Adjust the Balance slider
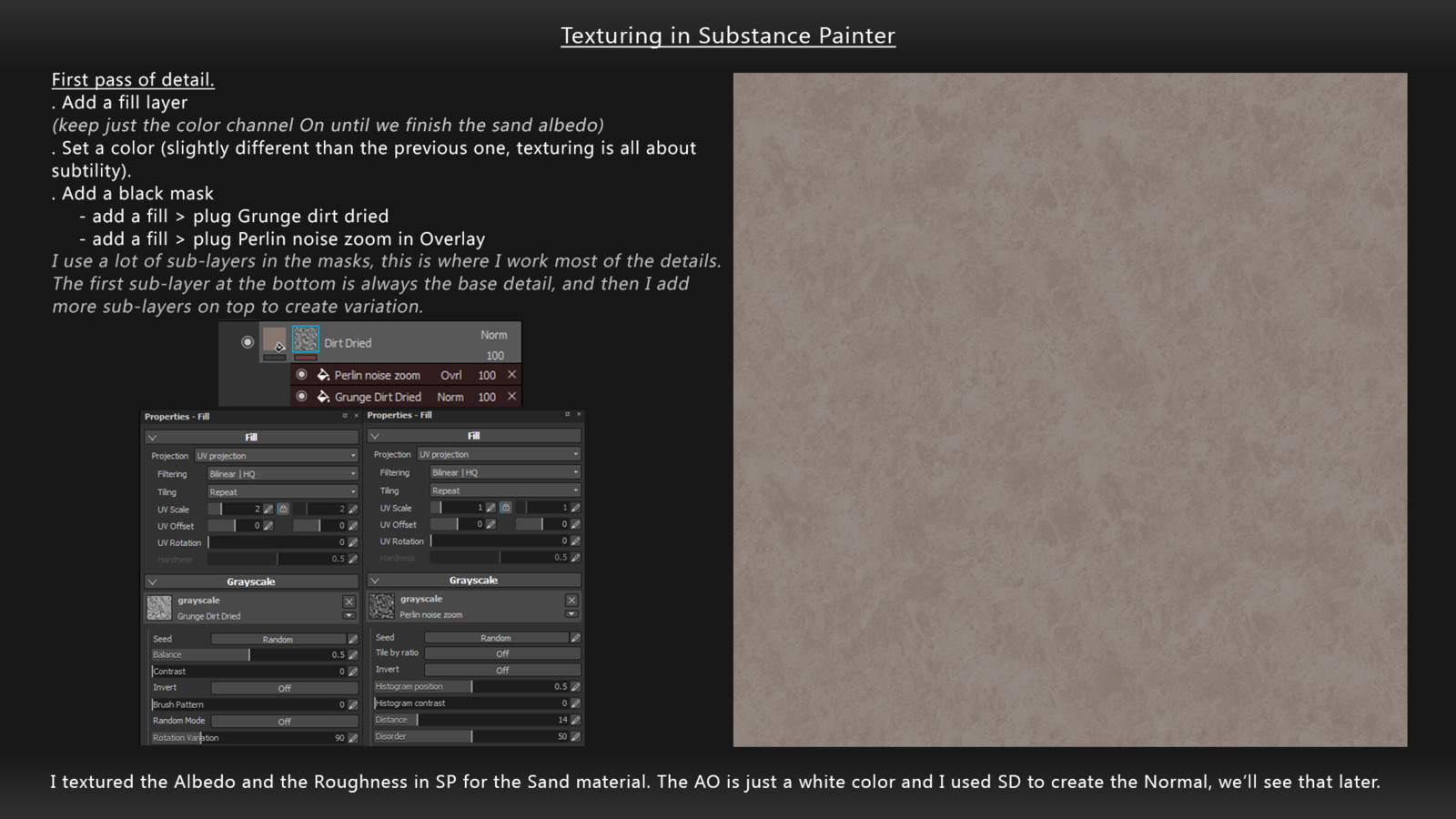The image size is (1456, 819). tap(248, 654)
